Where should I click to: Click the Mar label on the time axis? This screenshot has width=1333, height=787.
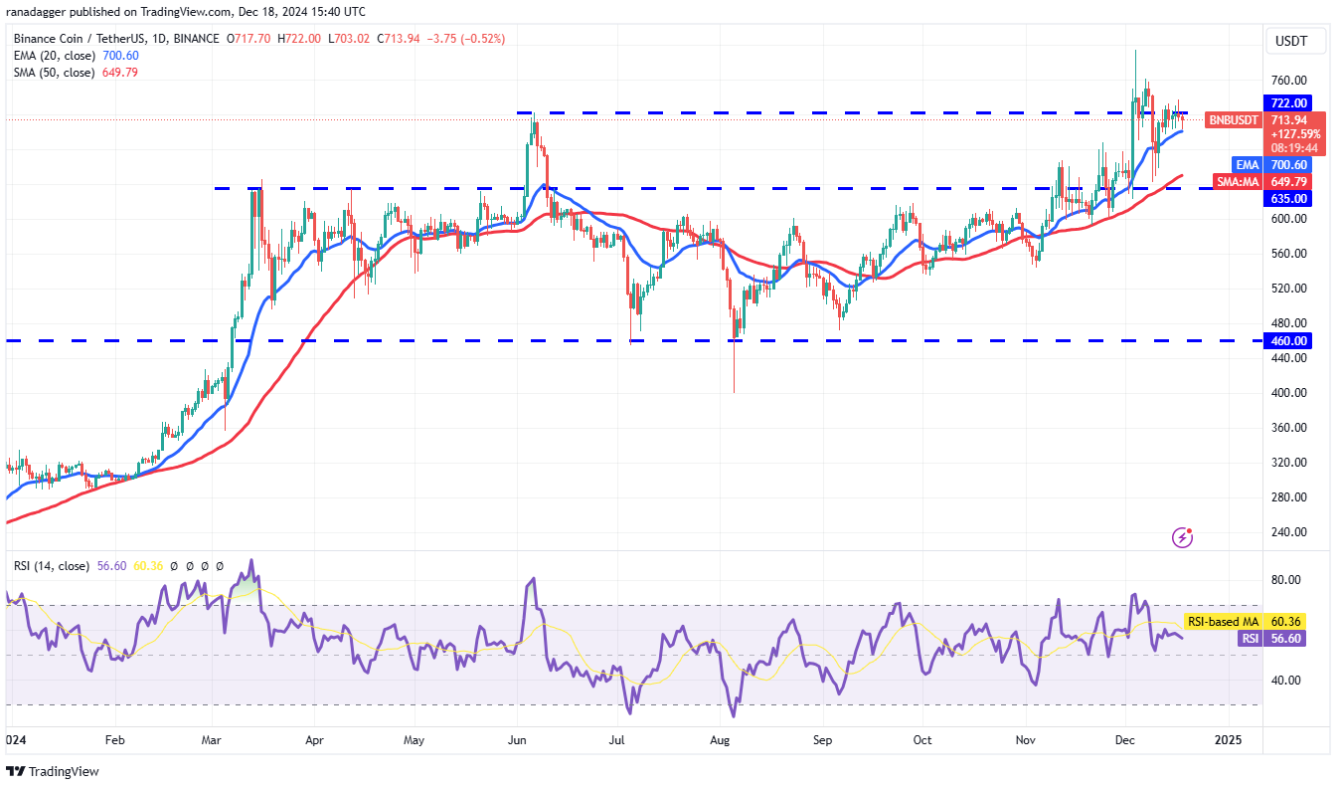click(212, 741)
